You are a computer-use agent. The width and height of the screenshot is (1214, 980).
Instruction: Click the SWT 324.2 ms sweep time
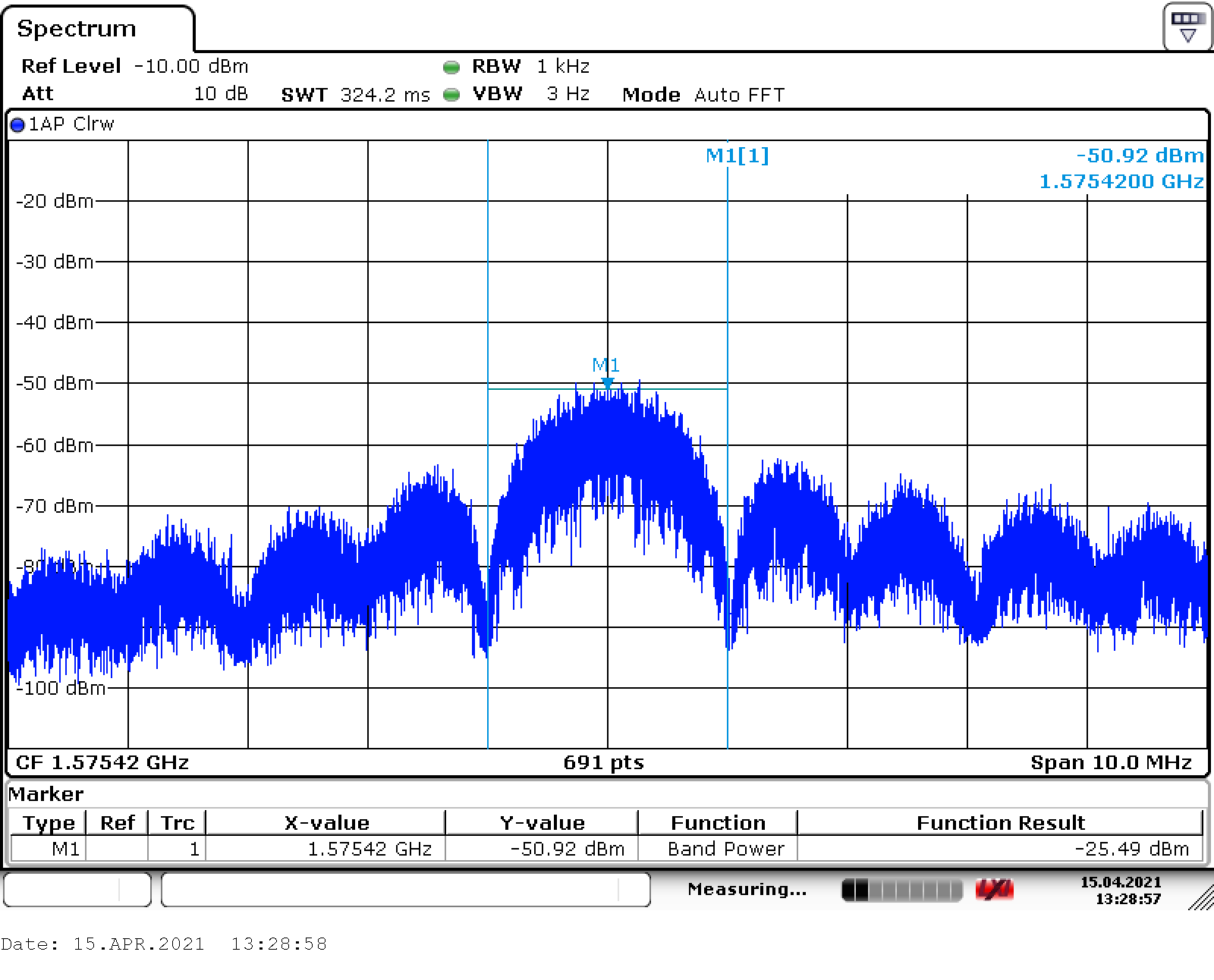355,95
